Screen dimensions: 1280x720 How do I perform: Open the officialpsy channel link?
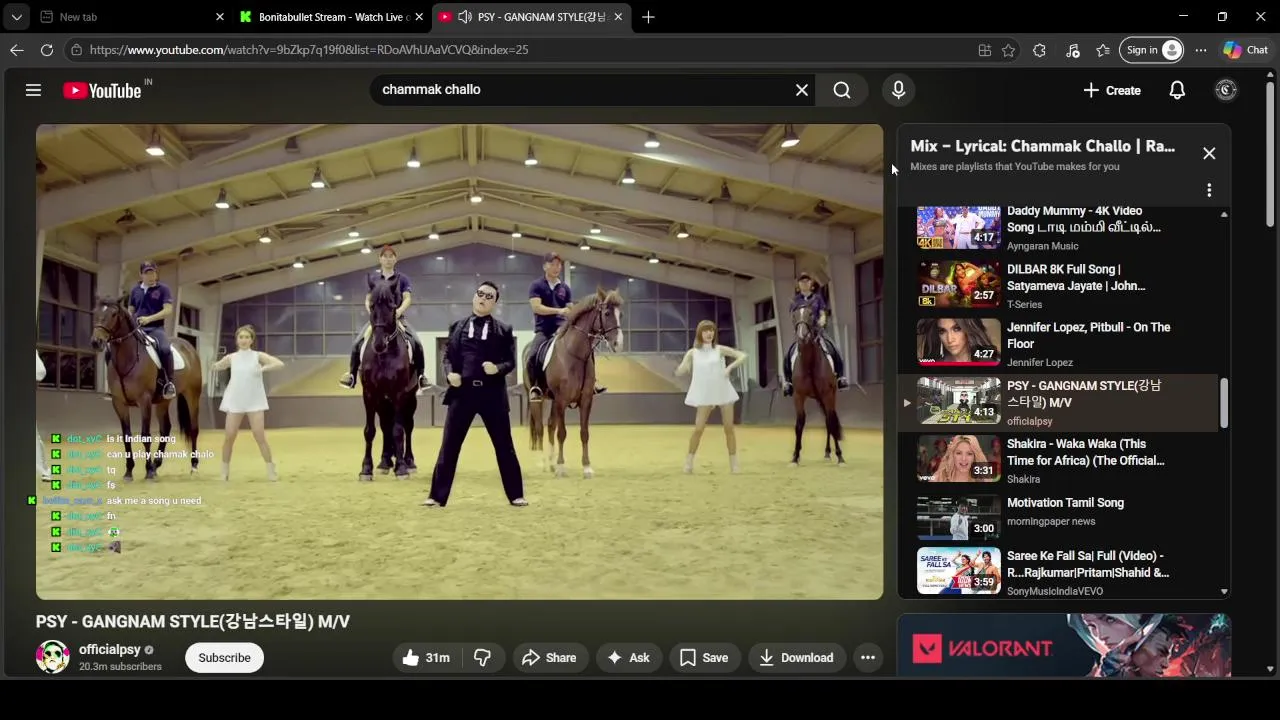(110, 650)
